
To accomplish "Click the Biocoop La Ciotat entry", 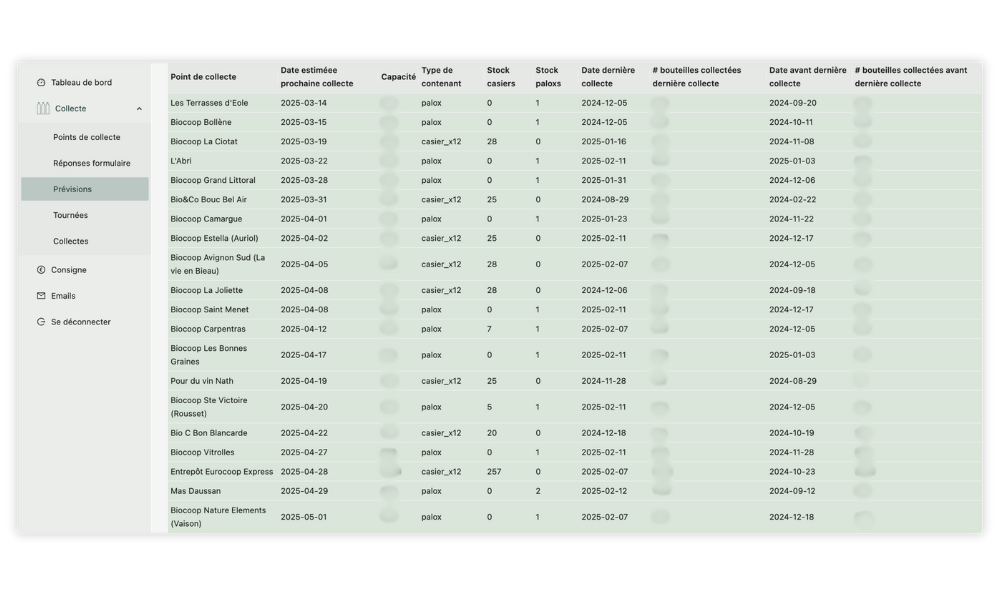I will coord(203,142).
